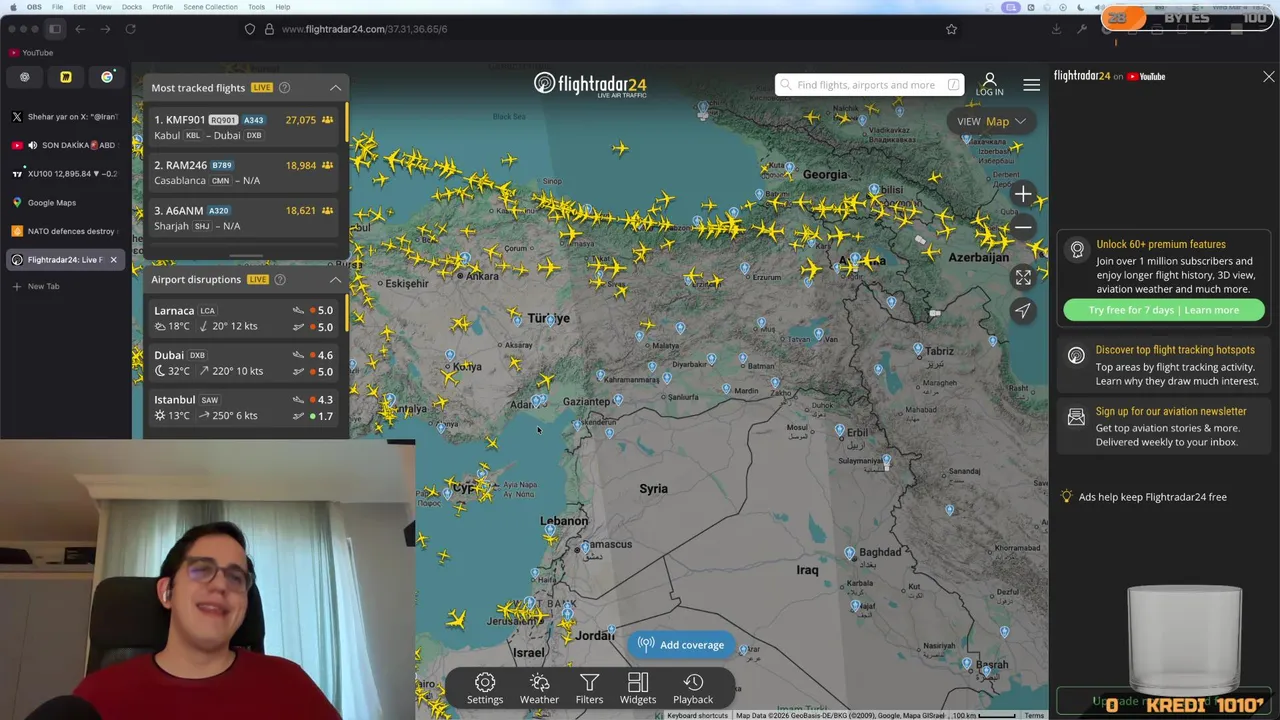Image resolution: width=1280 pixels, height=720 pixels.
Task: Open the Settings gear in map toolbar
Action: 485,688
